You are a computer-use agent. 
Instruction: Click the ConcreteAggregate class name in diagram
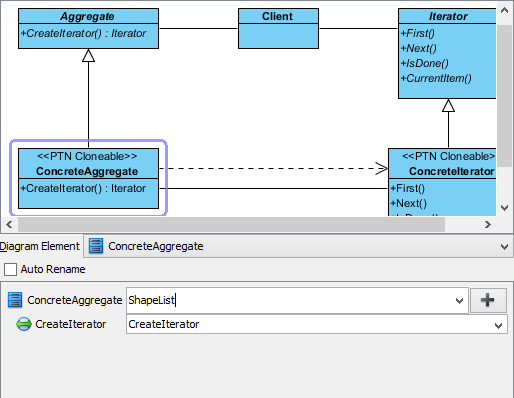pos(87,171)
